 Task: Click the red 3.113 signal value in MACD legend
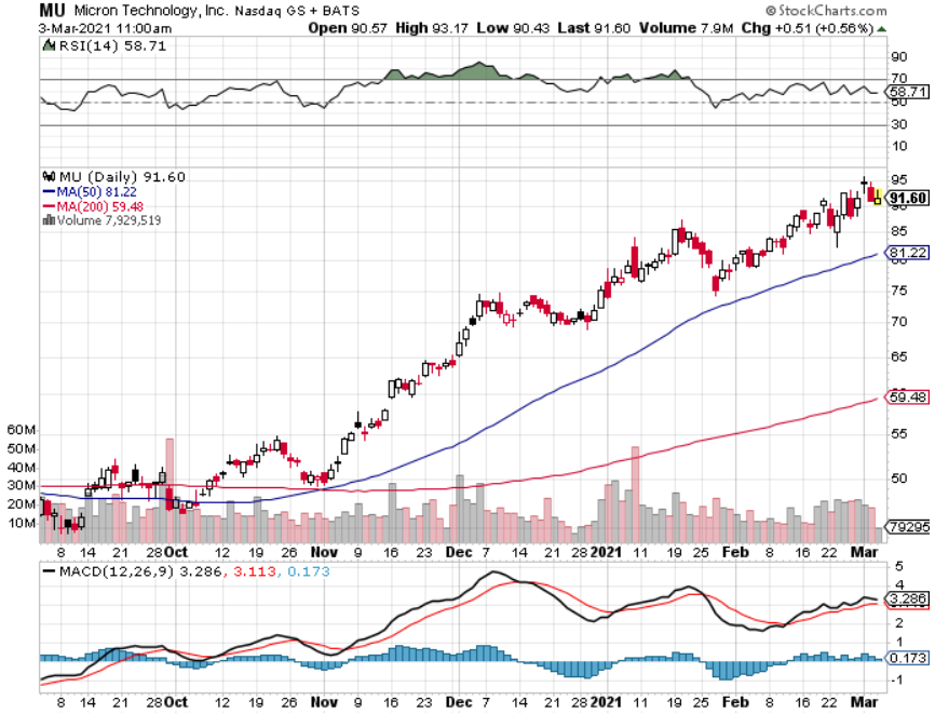[254, 572]
